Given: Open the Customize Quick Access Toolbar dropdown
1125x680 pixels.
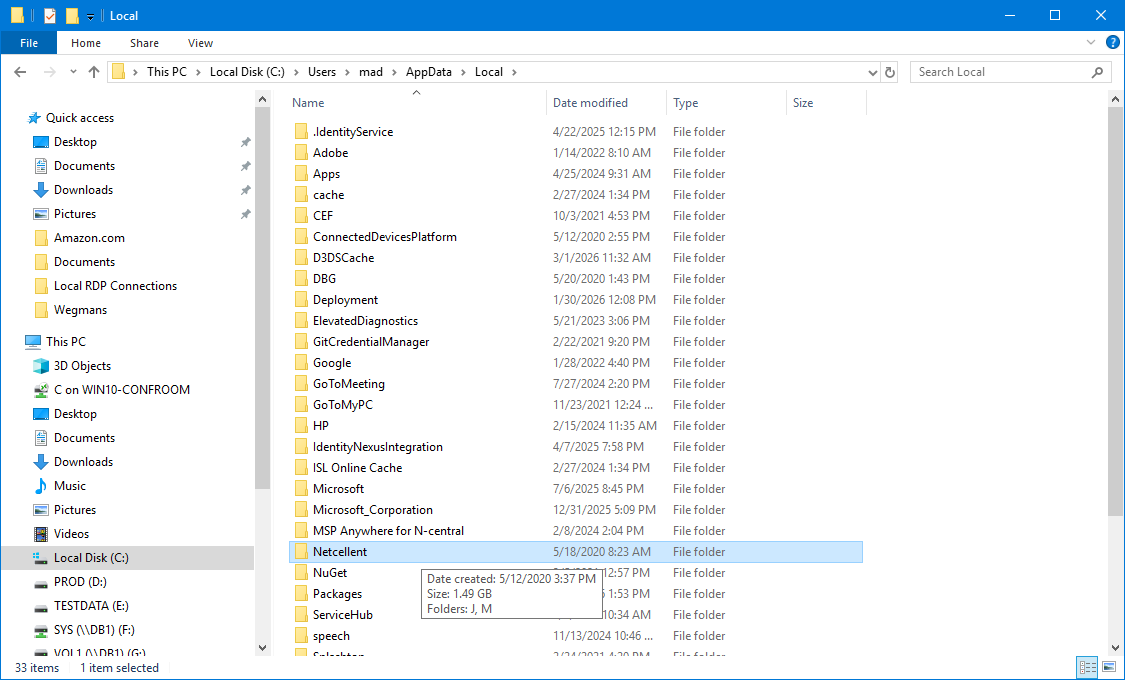Looking at the screenshot, I should tap(90, 16).
